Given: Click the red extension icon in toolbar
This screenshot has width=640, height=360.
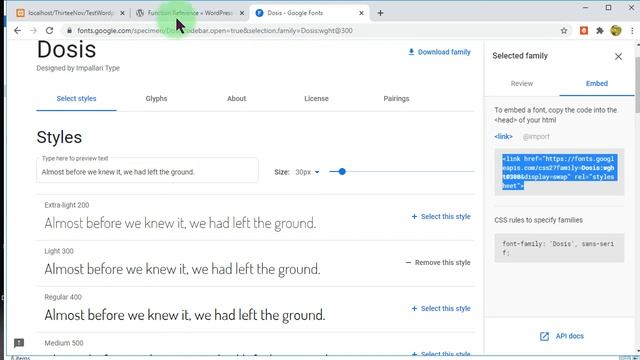Looking at the screenshot, I should [x=584, y=31].
